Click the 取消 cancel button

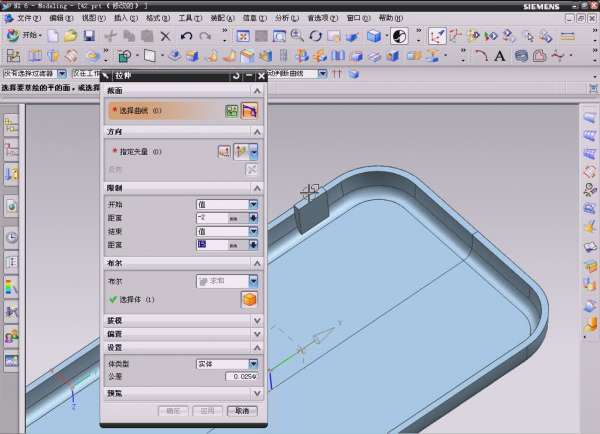click(x=242, y=411)
